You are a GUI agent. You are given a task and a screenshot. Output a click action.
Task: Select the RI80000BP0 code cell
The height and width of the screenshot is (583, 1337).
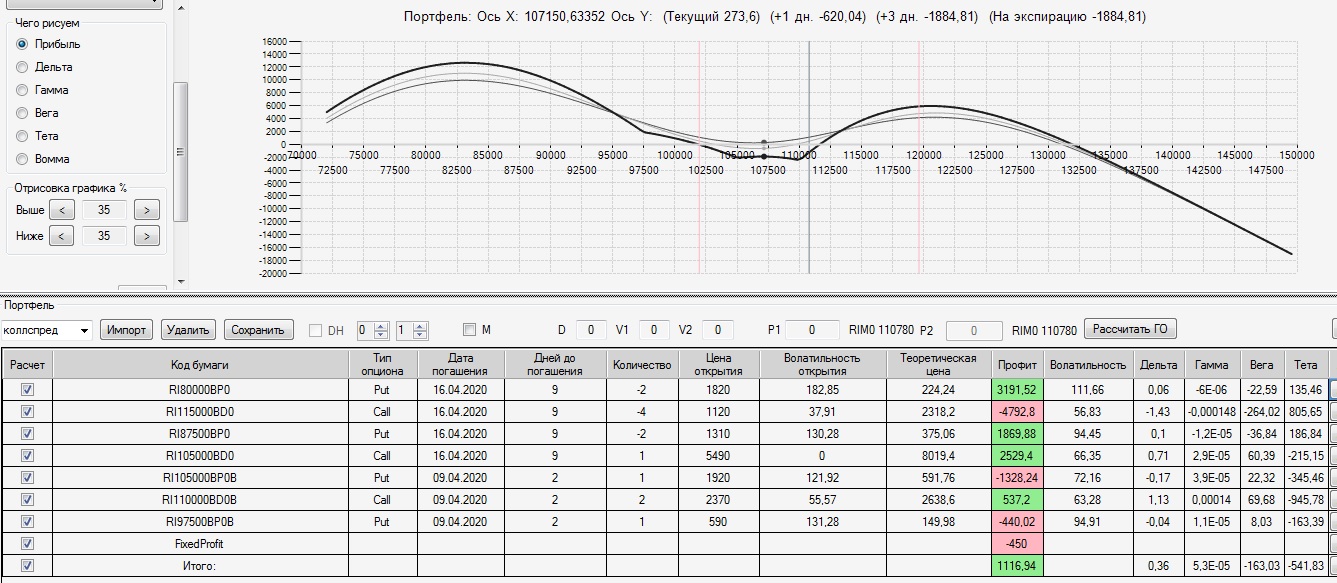(x=200, y=390)
